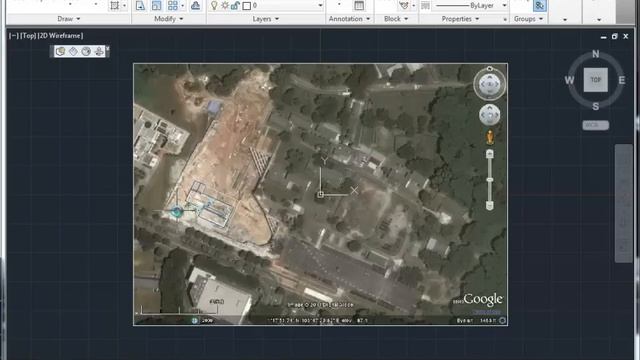Expand the Modify panel dropdown
The image size is (640, 360).
(169, 19)
